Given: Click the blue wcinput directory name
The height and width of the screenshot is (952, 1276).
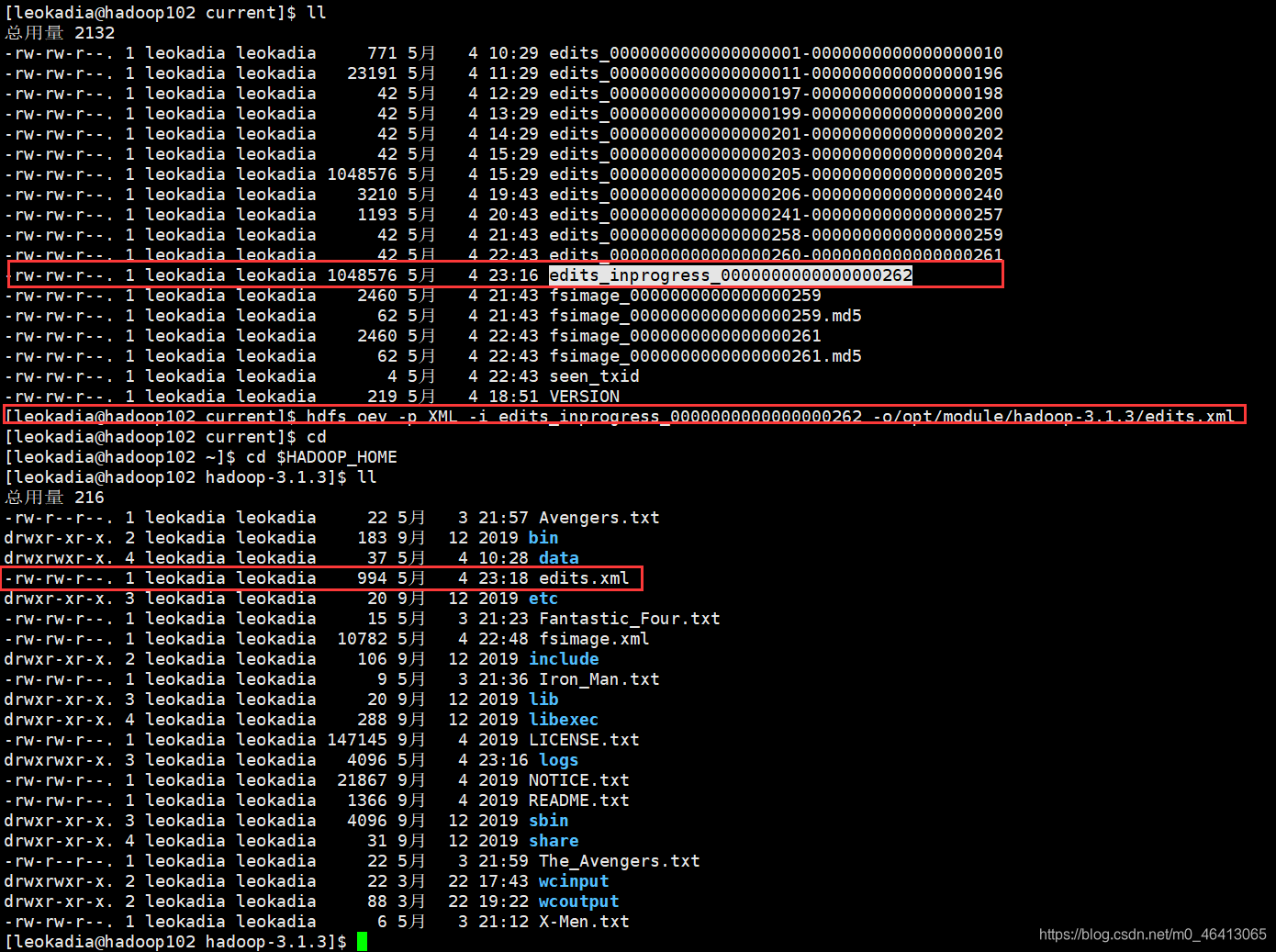Looking at the screenshot, I should pyautogui.click(x=574, y=881).
